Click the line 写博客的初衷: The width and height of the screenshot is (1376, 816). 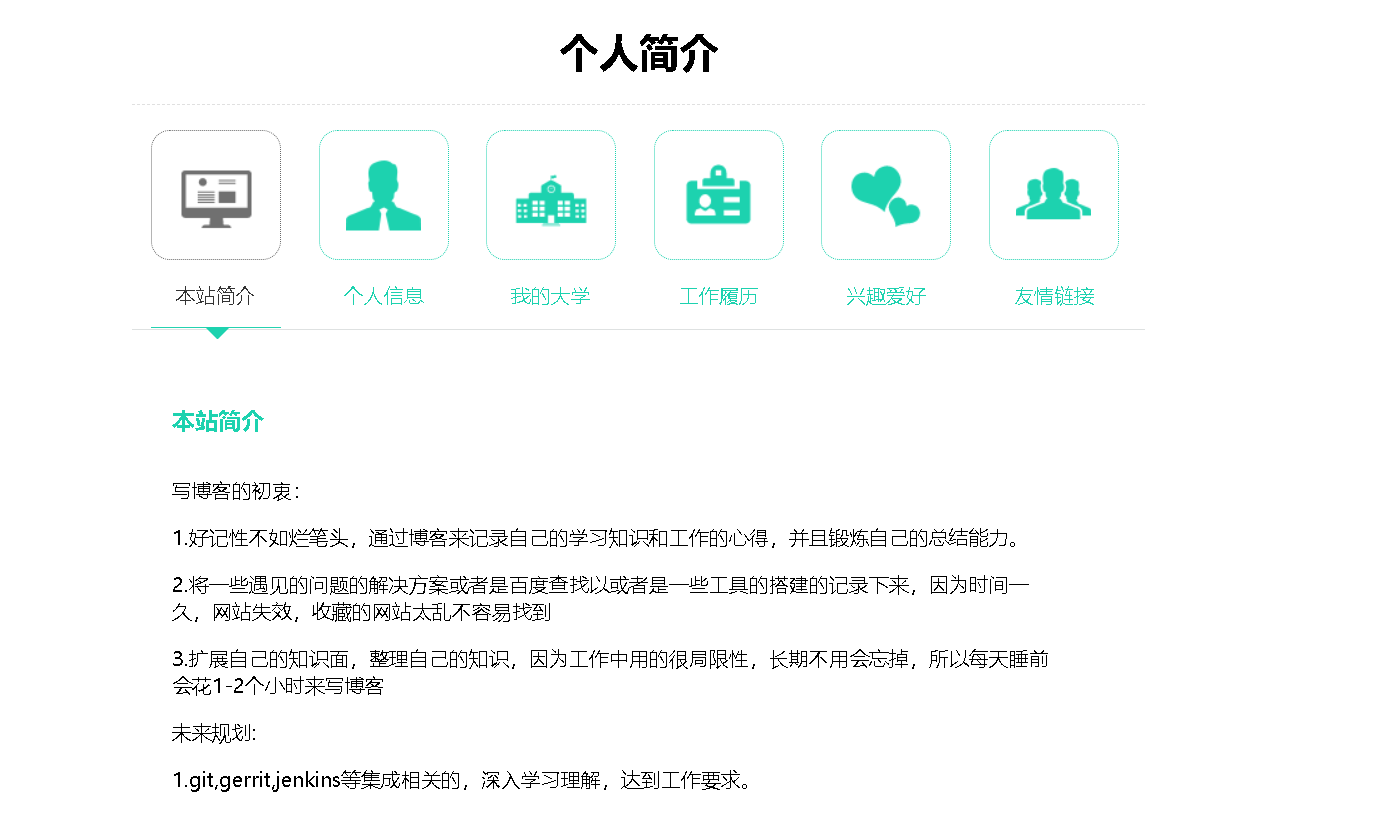(x=236, y=491)
